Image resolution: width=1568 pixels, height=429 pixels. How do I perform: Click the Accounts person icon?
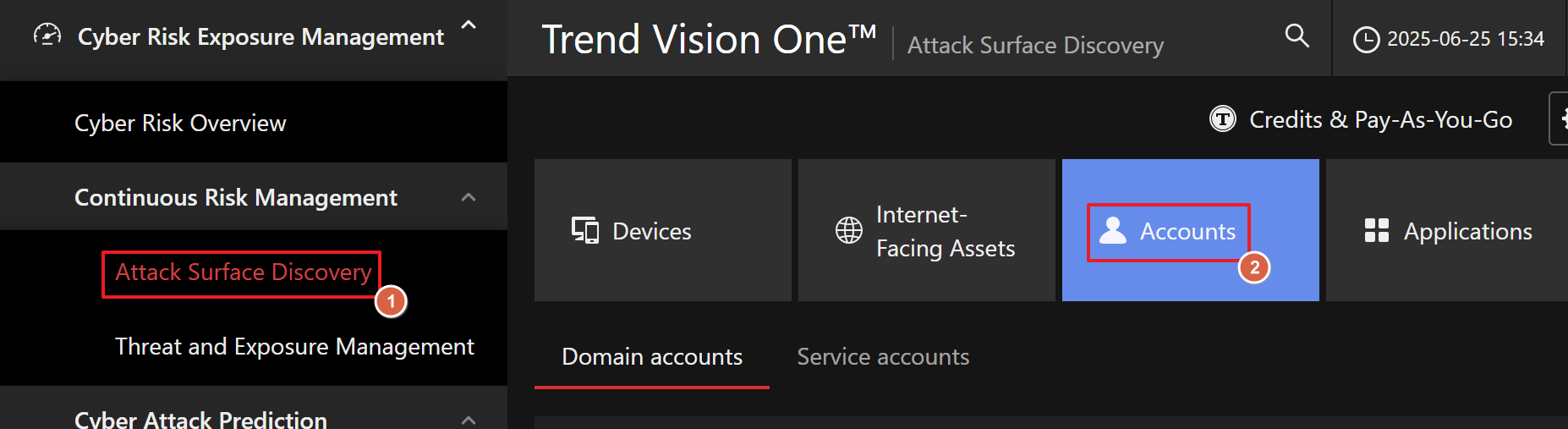click(x=1113, y=230)
